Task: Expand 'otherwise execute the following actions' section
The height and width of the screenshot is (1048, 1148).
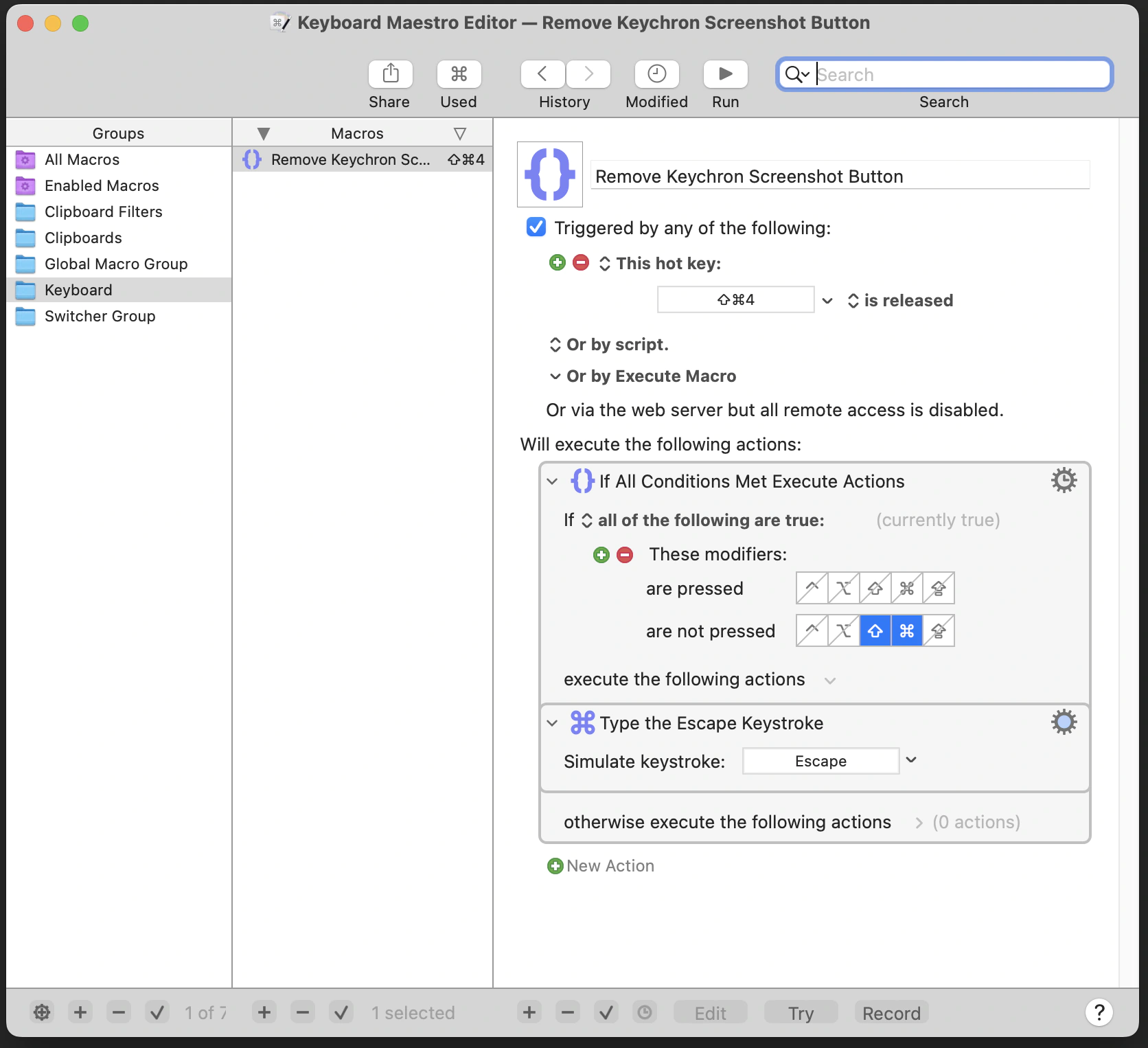Action: point(919,823)
